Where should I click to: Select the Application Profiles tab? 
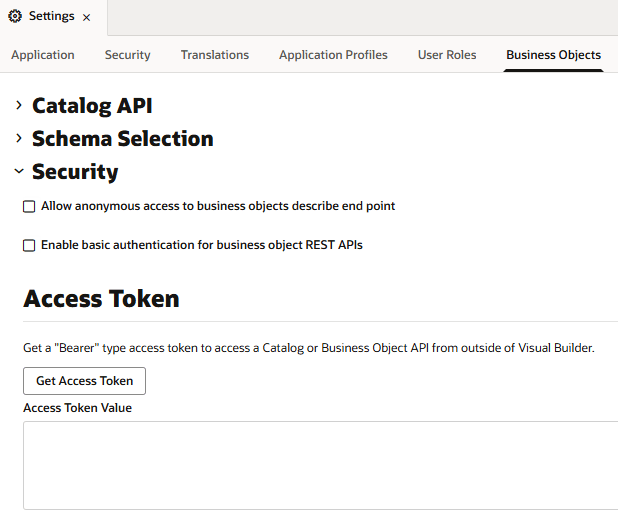[333, 55]
